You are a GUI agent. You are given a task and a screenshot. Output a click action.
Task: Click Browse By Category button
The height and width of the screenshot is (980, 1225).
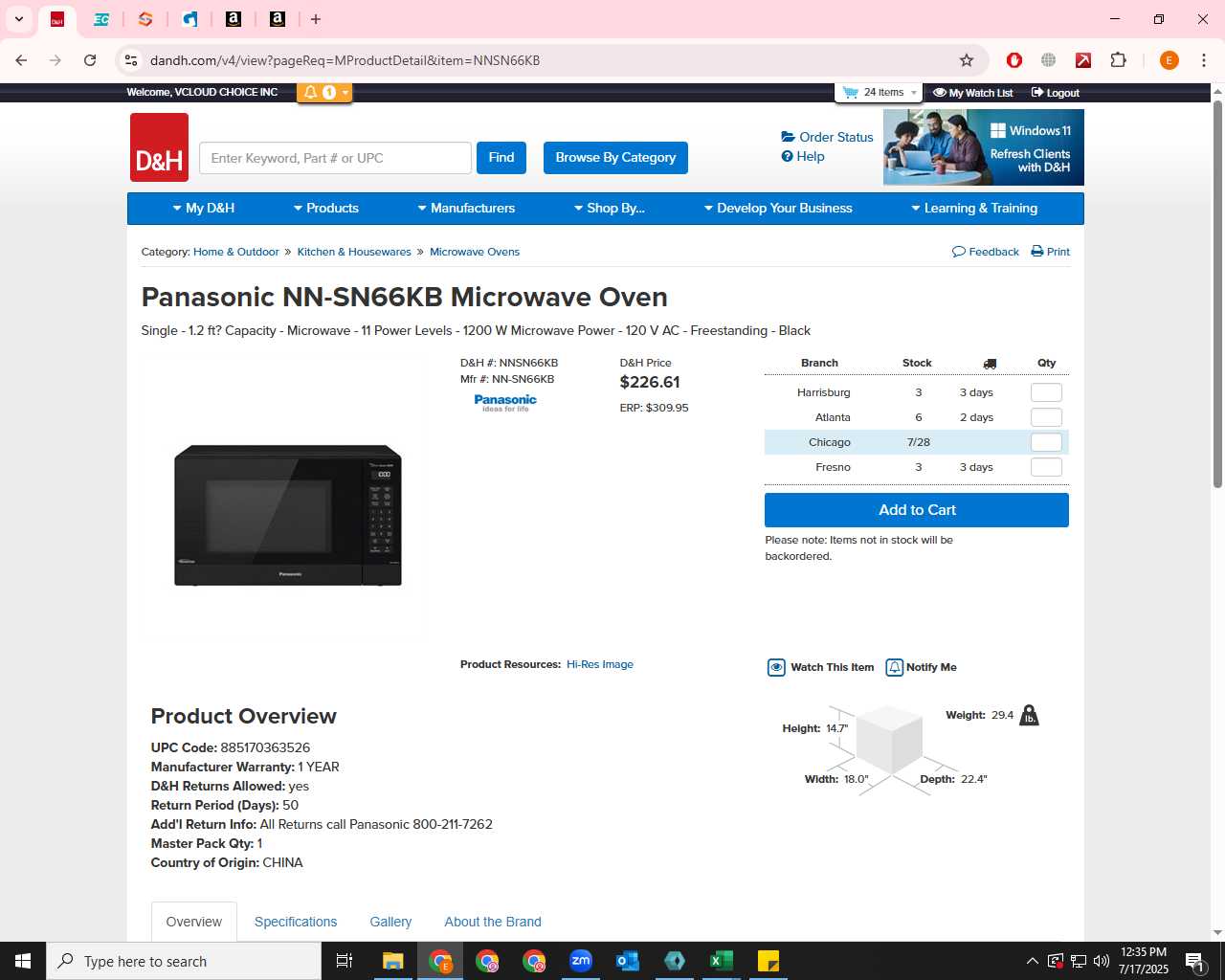tap(615, 158)
